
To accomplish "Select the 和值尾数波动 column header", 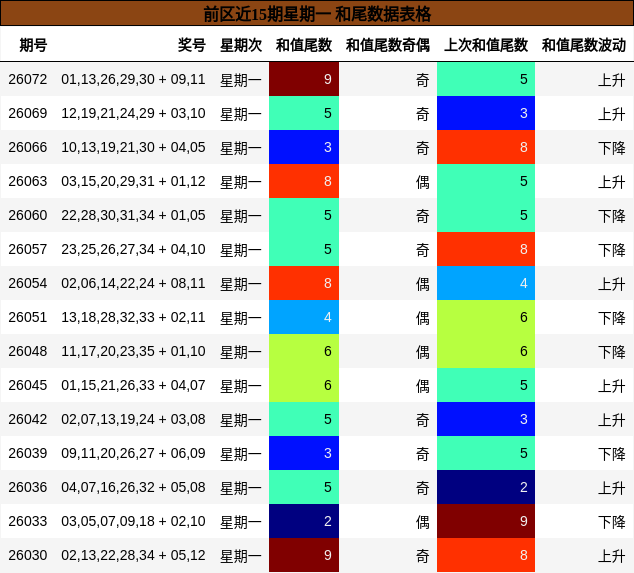I will click(584, 45).
